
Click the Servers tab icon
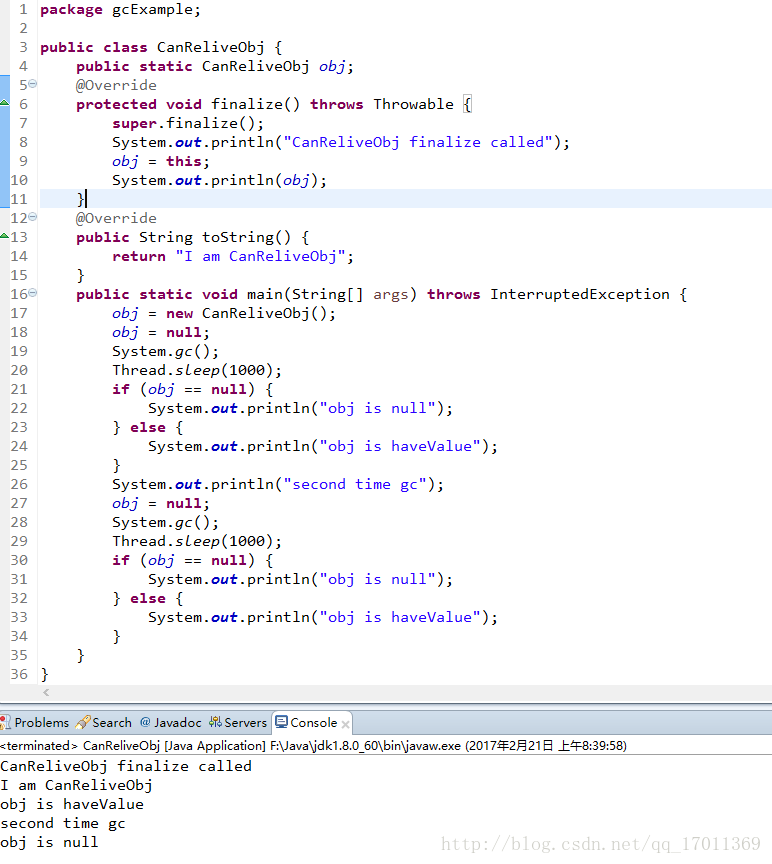(215, 722)
